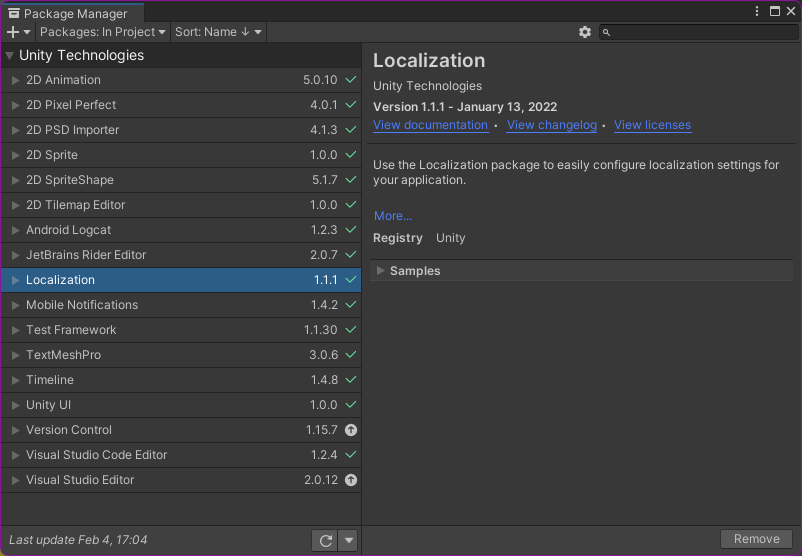Click the version 2.0.12 value

click(x=321, y=480)
